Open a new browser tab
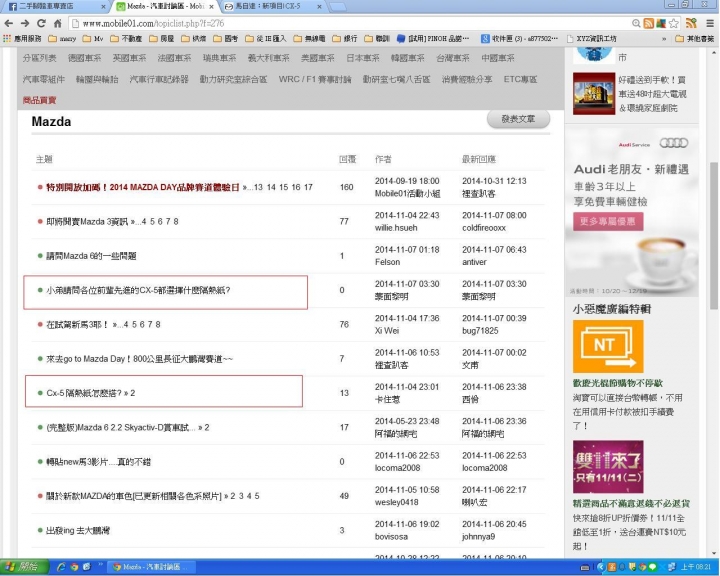 click(x=338, y=7)
